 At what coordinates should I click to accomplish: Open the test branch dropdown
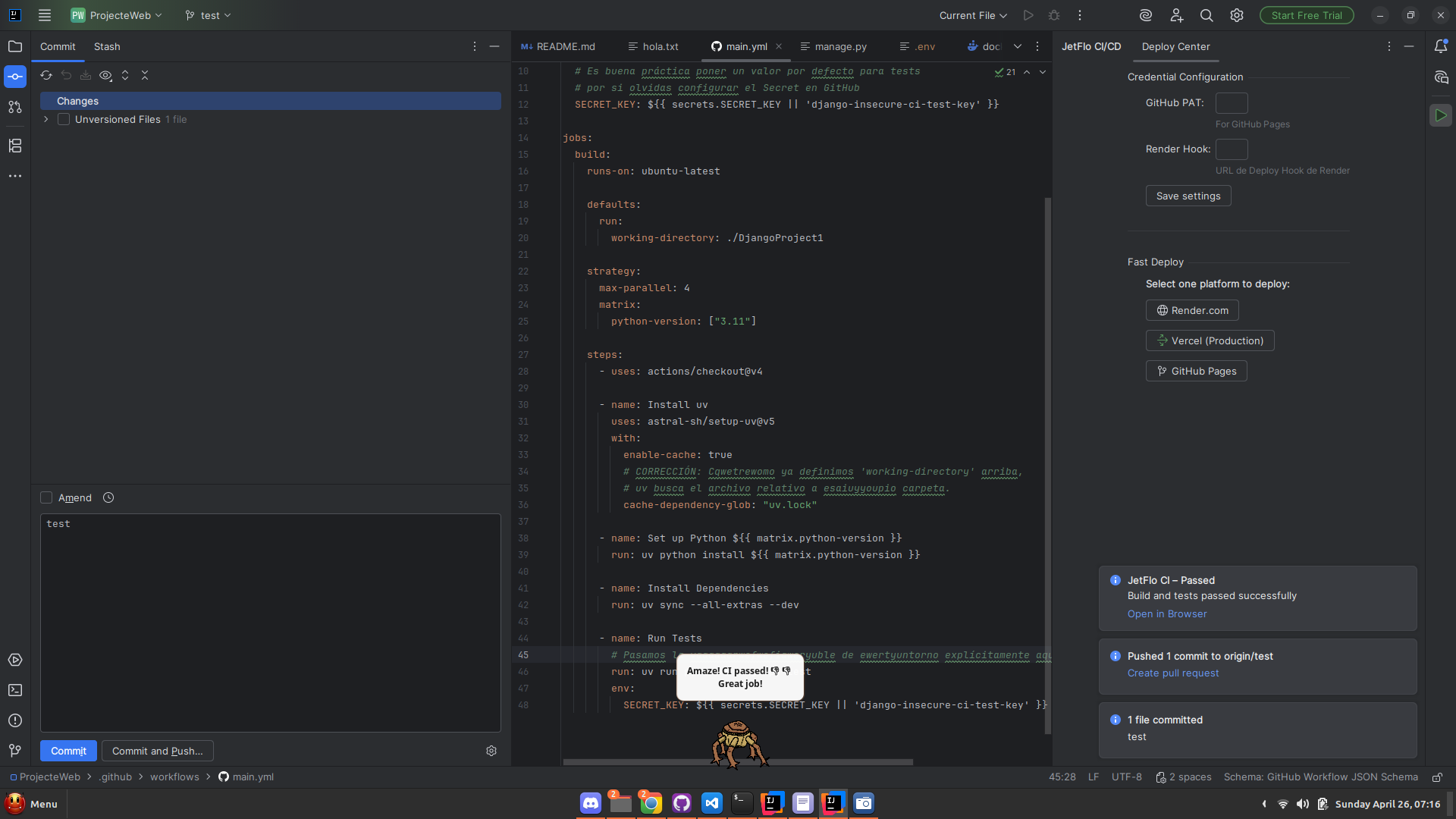pyautogui.click(x=209, y=15)
